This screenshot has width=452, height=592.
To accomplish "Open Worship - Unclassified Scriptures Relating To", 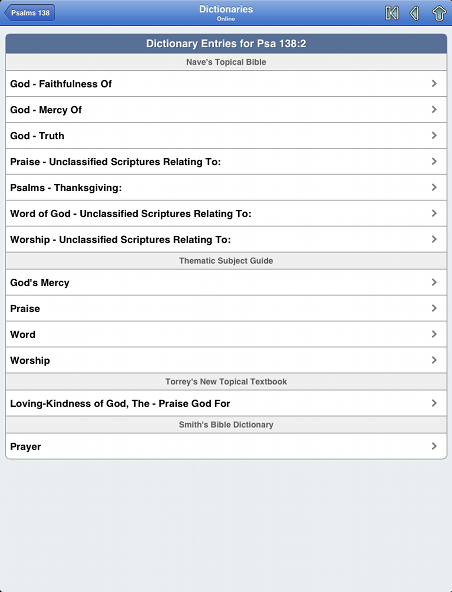I will click(226, 240).
